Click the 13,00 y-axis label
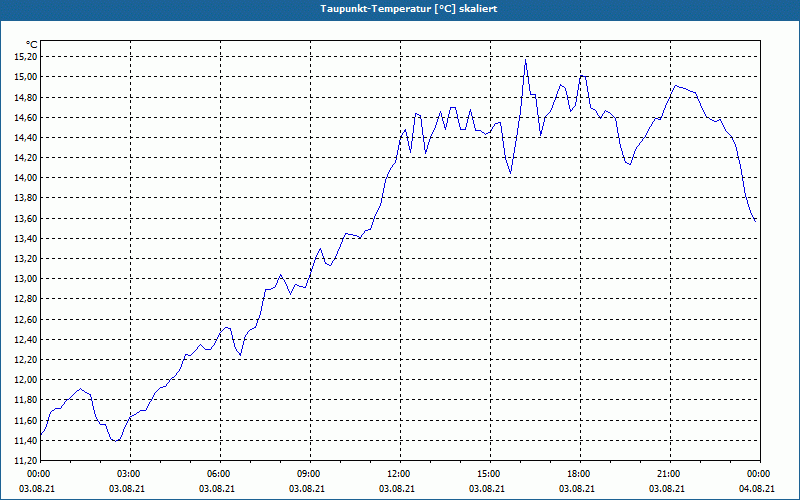This screenshot has width=800, height=500. point(24,279)
